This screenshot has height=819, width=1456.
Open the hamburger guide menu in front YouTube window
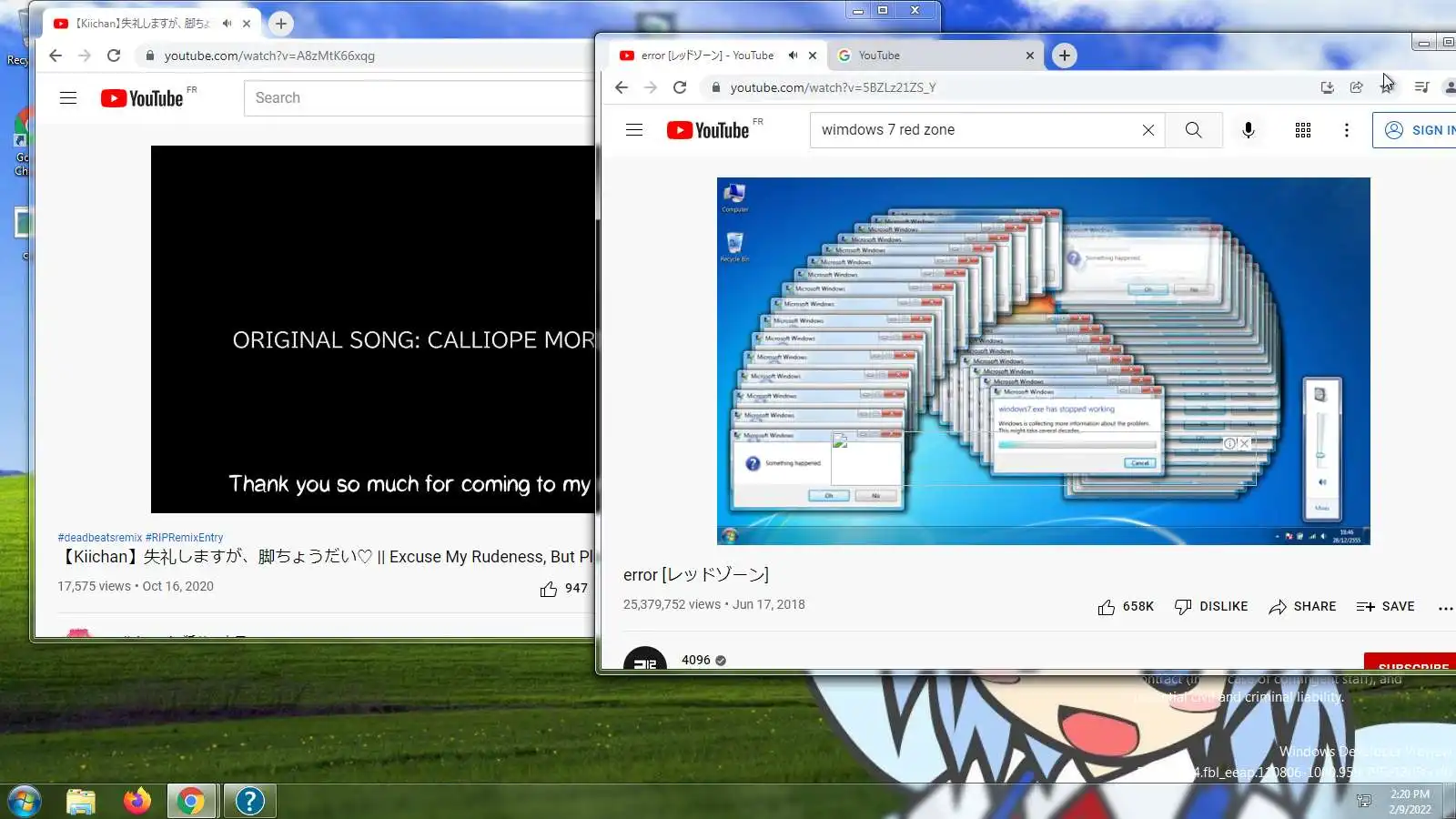pyautogui.click(x=634, y=130)
